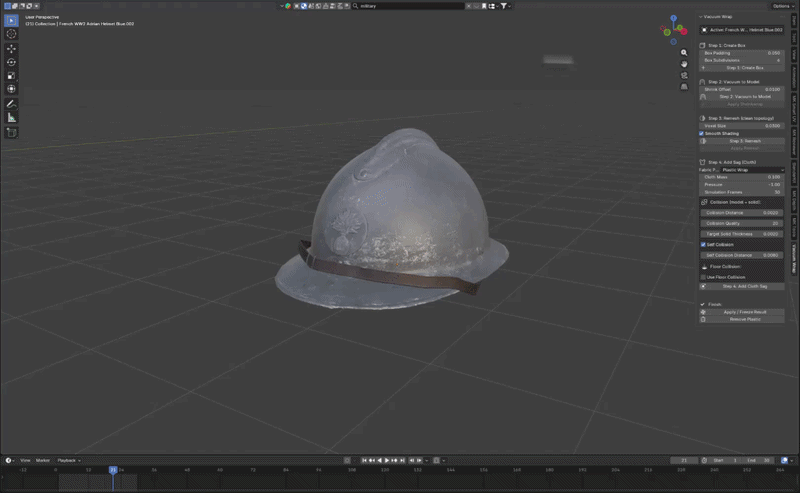
Task: Click the timeline Start frame field
Action: pyautogui.click(x=725, y=460)
